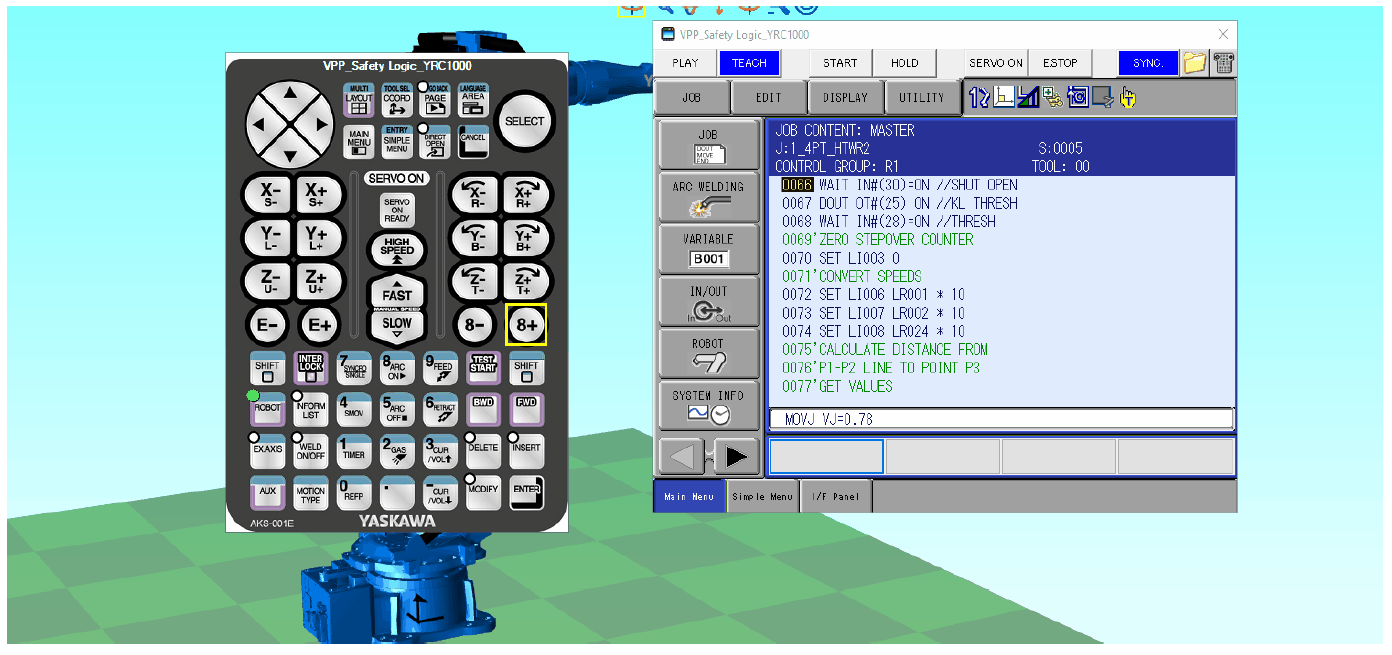The width and height of the screenshot is (1392, 655).
Task: Click the pendant keypad icon beside the folder
Action: (x=1222, y=63)
